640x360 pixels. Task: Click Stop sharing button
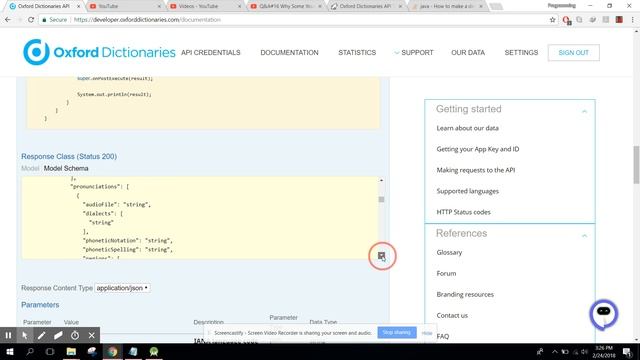[x=397, y=332]
